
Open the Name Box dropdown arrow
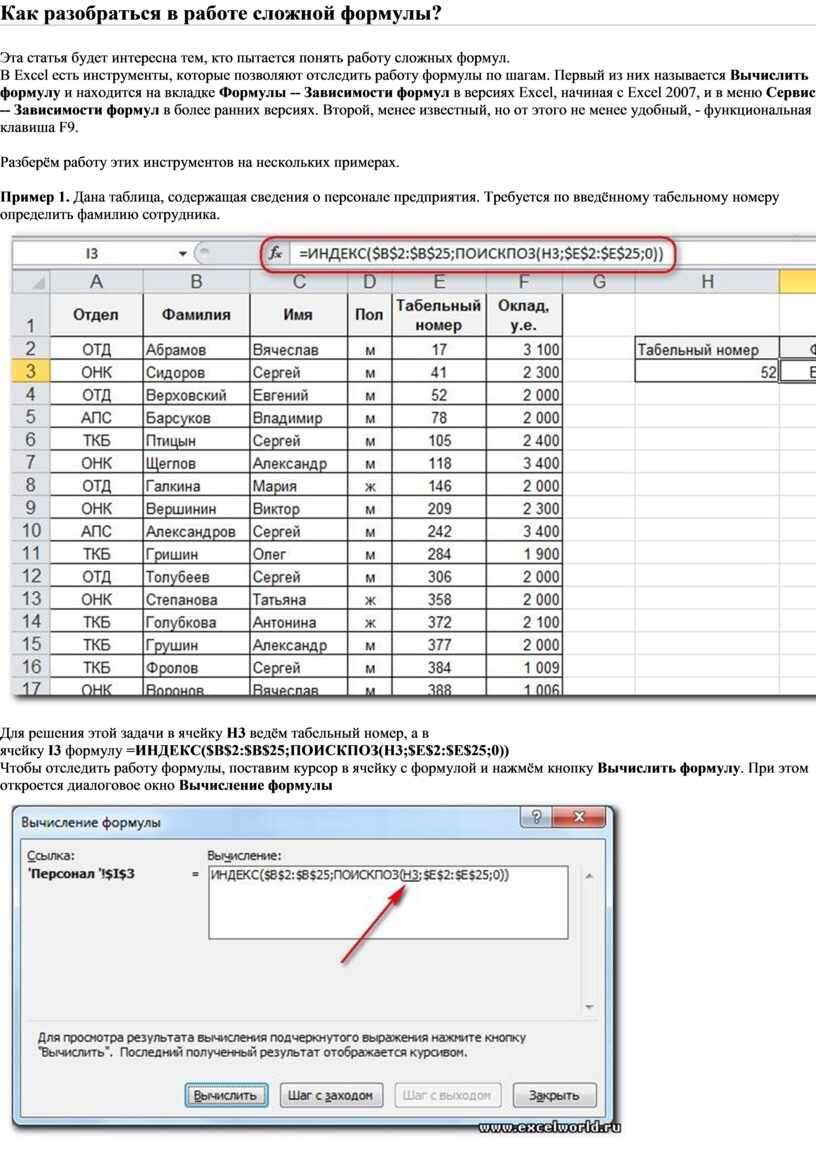[x=182, y=254]
